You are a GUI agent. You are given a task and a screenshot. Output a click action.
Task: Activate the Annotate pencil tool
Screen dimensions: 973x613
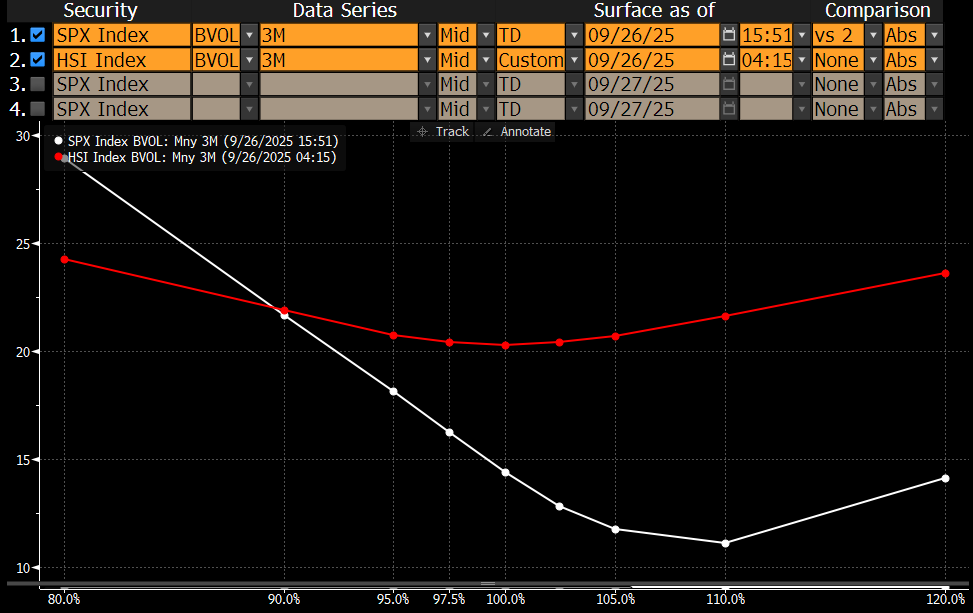516,132
